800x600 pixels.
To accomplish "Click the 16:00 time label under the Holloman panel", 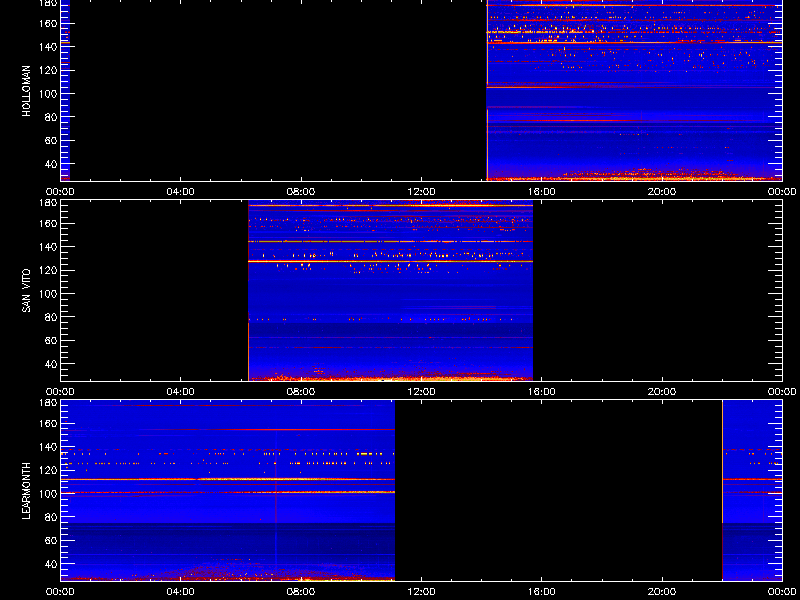I will click(541, 192).
